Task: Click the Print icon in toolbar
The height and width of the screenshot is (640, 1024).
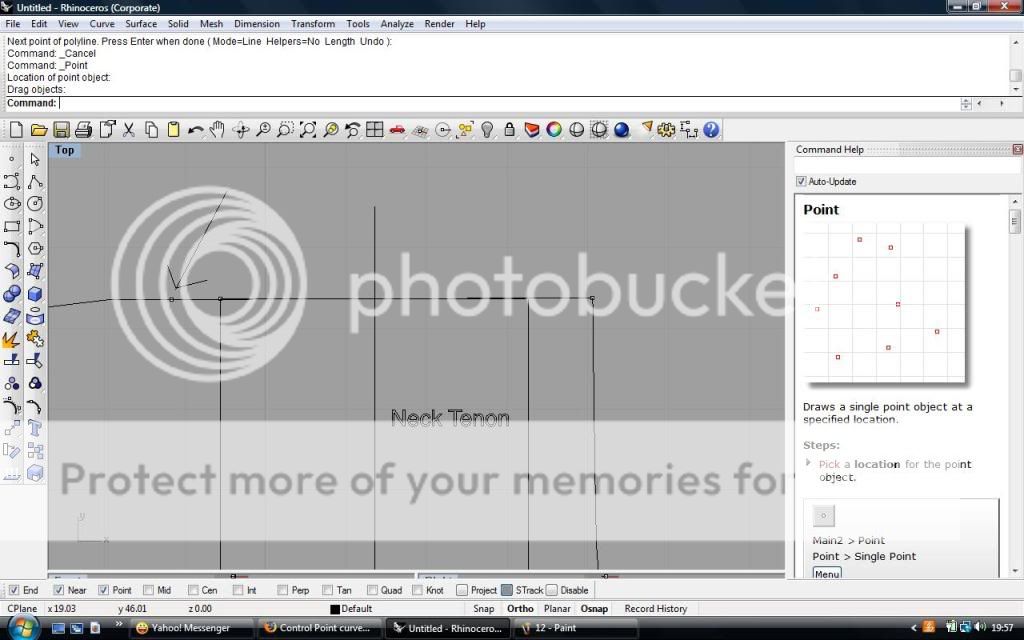Action: 83,130
